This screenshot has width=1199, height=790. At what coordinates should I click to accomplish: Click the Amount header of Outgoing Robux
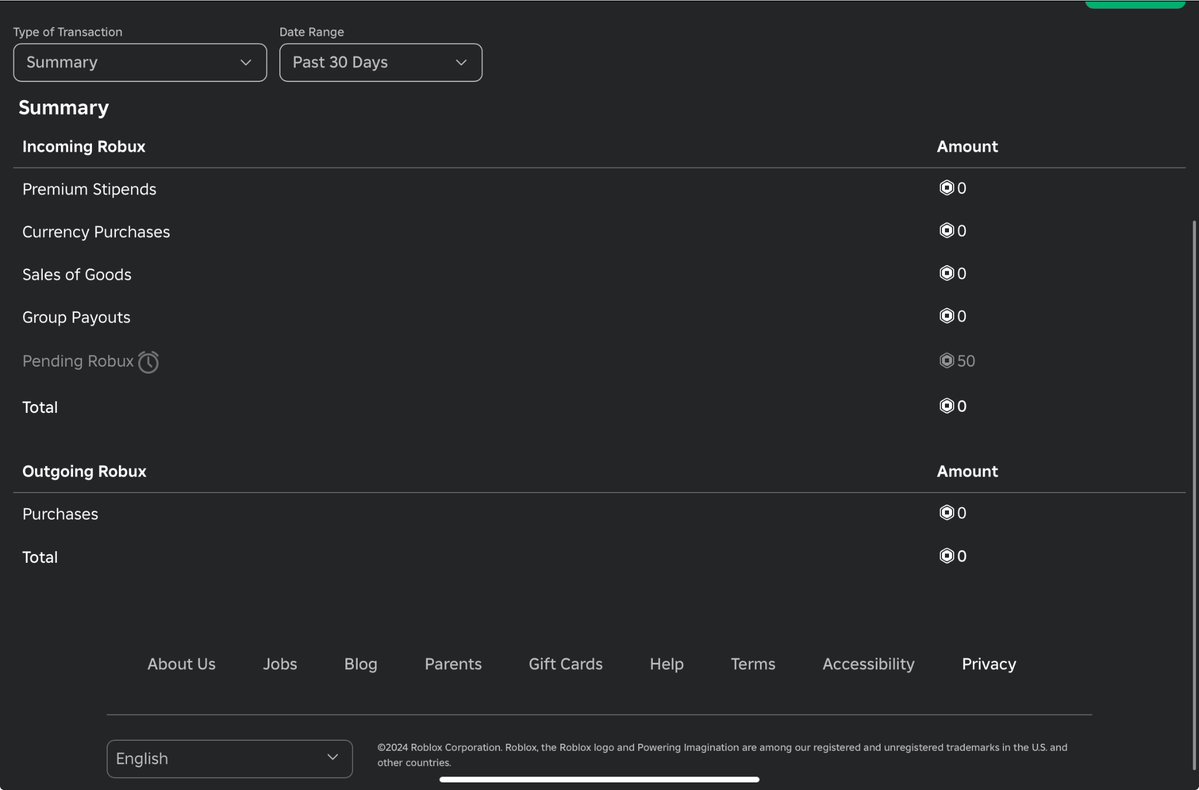click(x=967, y=472)
